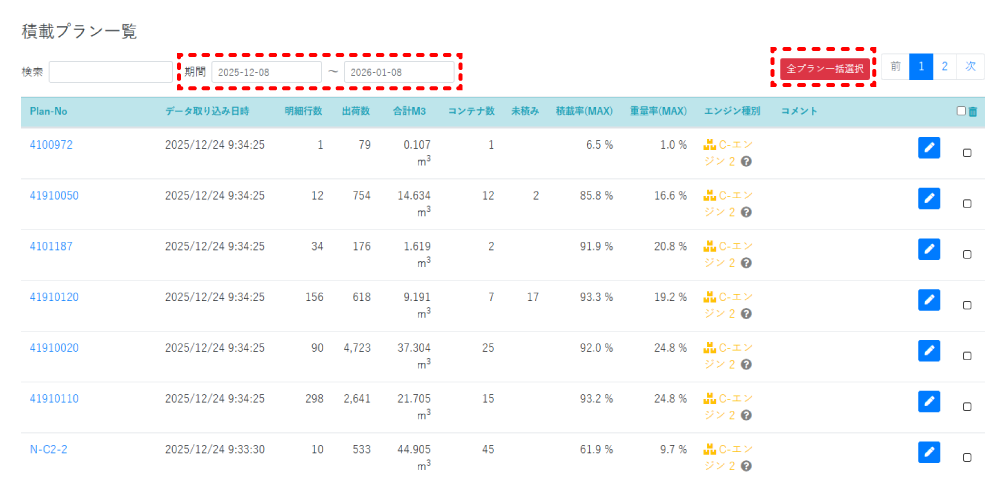1000x481 pixels.
Task: Click help question icon in 4100972 row
Action: click(x=746, y=161)
